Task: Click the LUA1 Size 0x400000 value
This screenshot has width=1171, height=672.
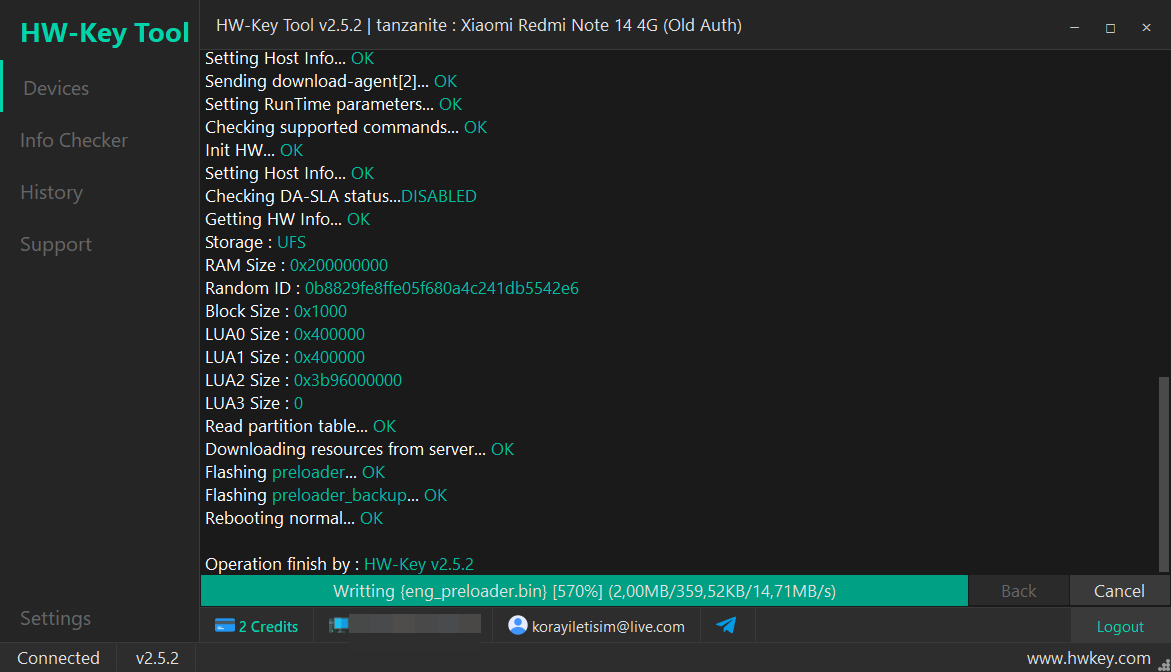Action: pos(329,357)
